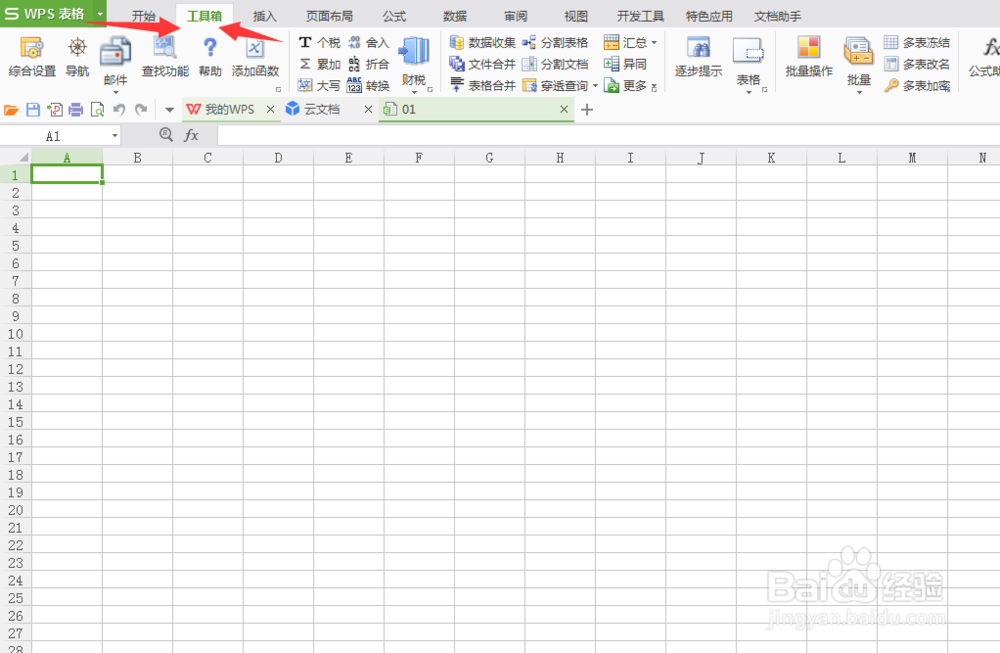The image size is (1000, 653).
Task: Click 多表加密 multi-sheet encrypt
Action: click(x=916, y=85)
